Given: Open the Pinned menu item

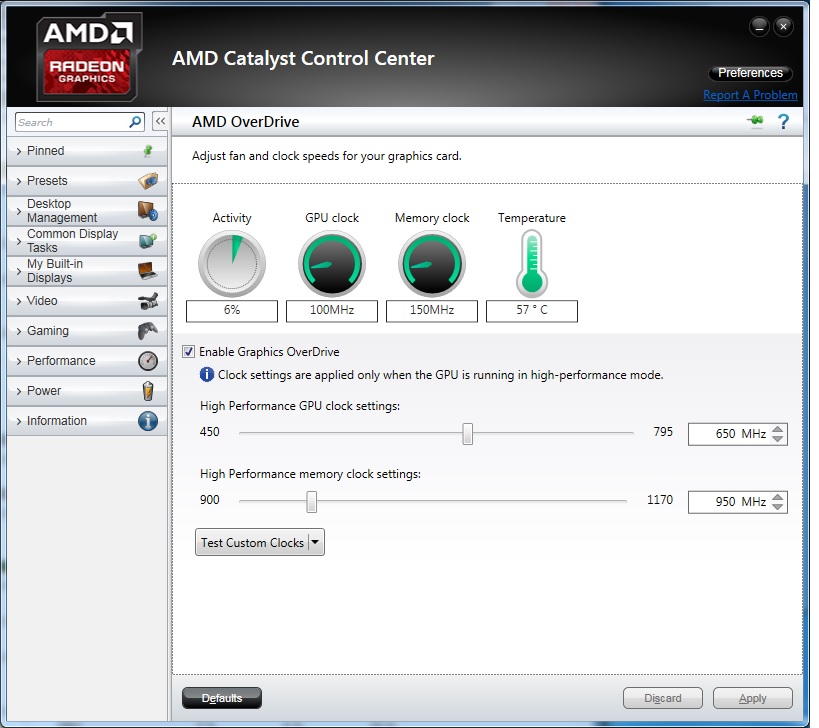Looking at the screenshot, I should (x=87, y=151).
